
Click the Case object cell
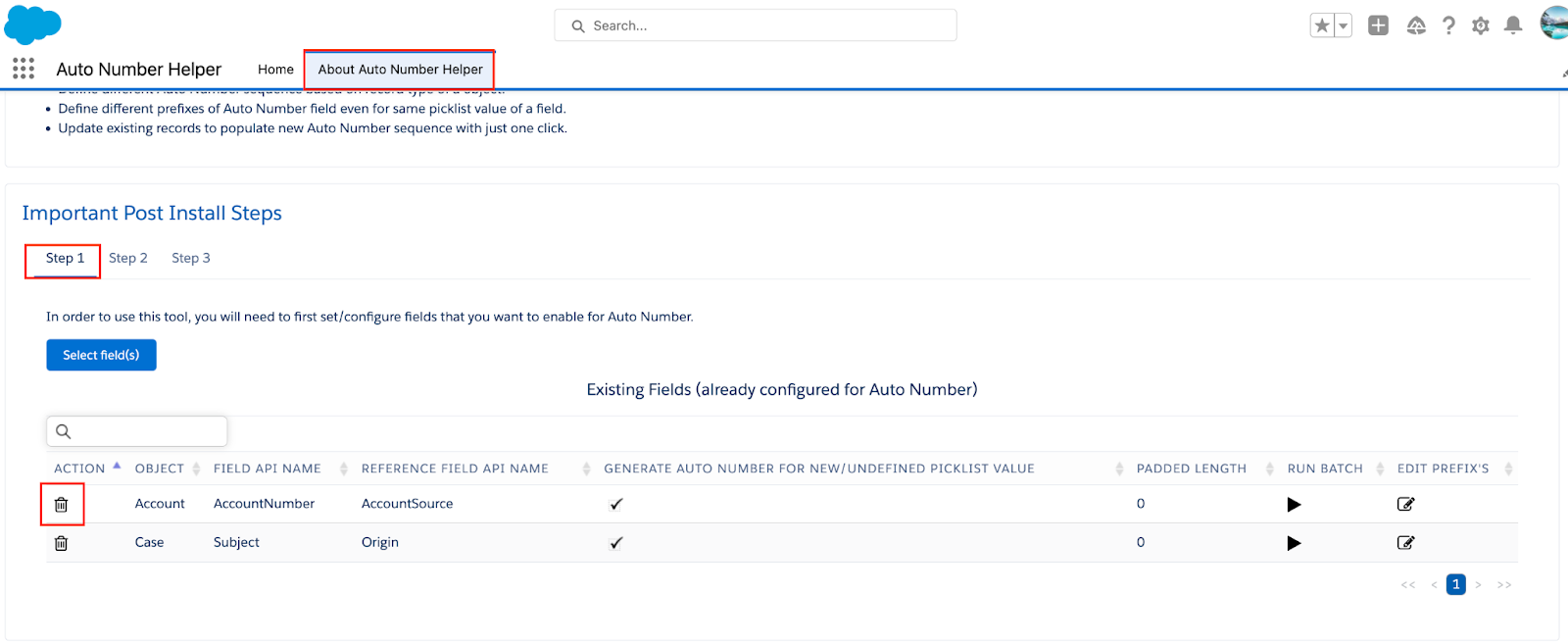[150, 542]
